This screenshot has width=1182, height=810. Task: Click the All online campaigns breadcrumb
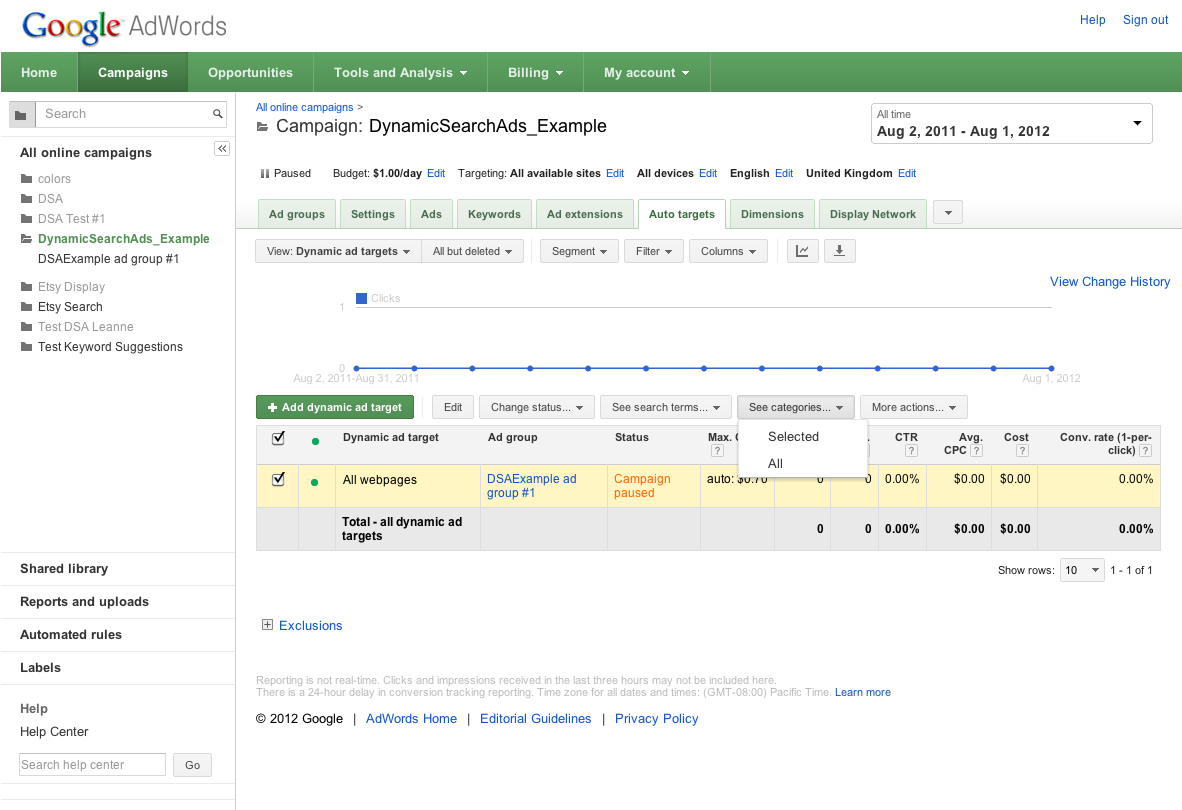[x=305, y=107]
